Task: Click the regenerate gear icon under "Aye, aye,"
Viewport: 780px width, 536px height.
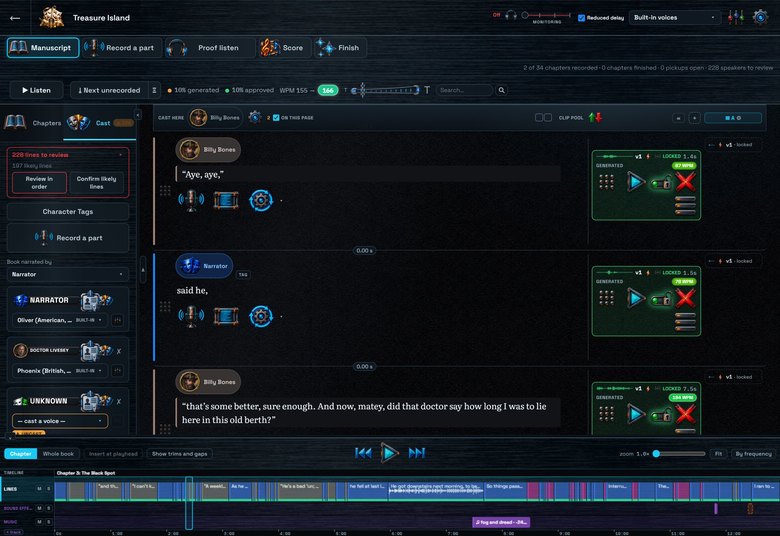Action: click(x=261, y=200)
